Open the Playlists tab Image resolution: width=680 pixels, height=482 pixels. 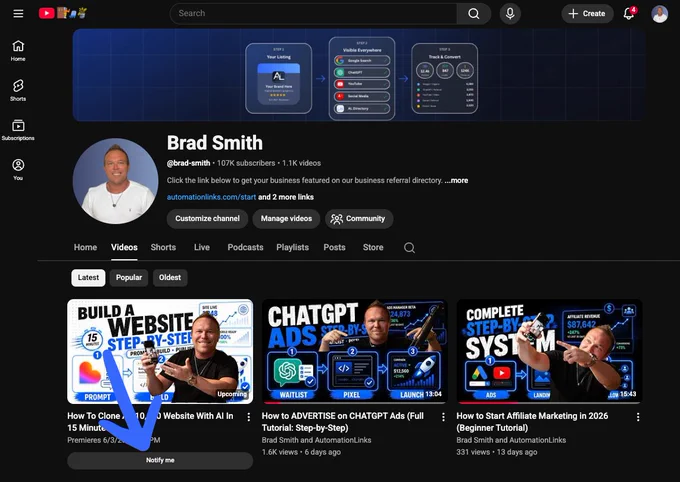pos(293,247)
